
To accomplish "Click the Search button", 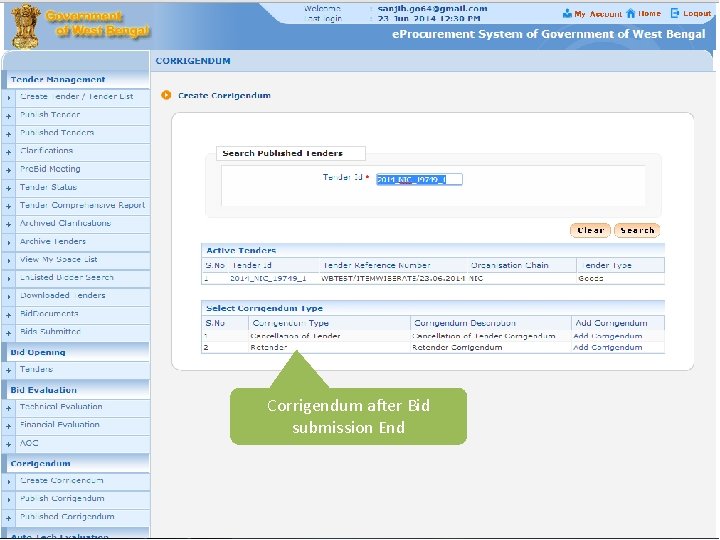I will [637, 230].
